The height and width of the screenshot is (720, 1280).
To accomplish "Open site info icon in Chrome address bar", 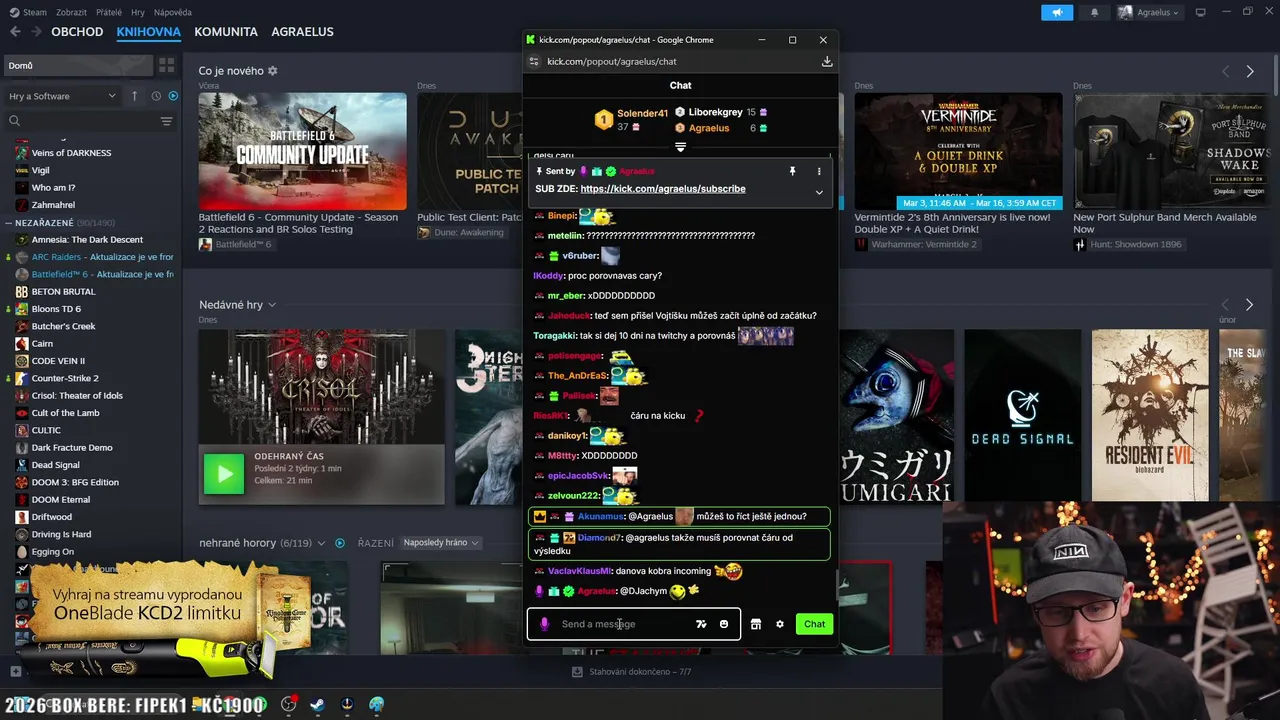I will click(x=534, y=61).
